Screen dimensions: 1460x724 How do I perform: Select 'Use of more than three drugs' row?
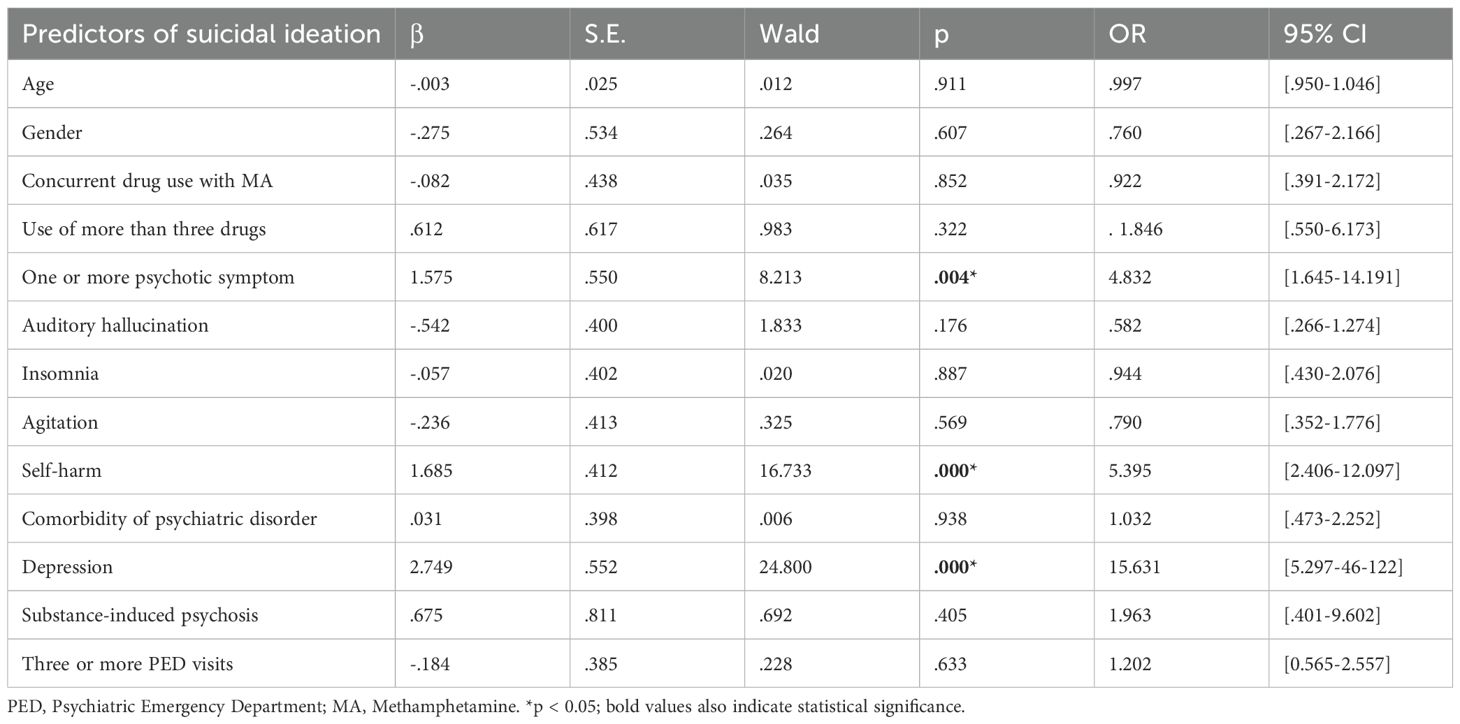131,229
